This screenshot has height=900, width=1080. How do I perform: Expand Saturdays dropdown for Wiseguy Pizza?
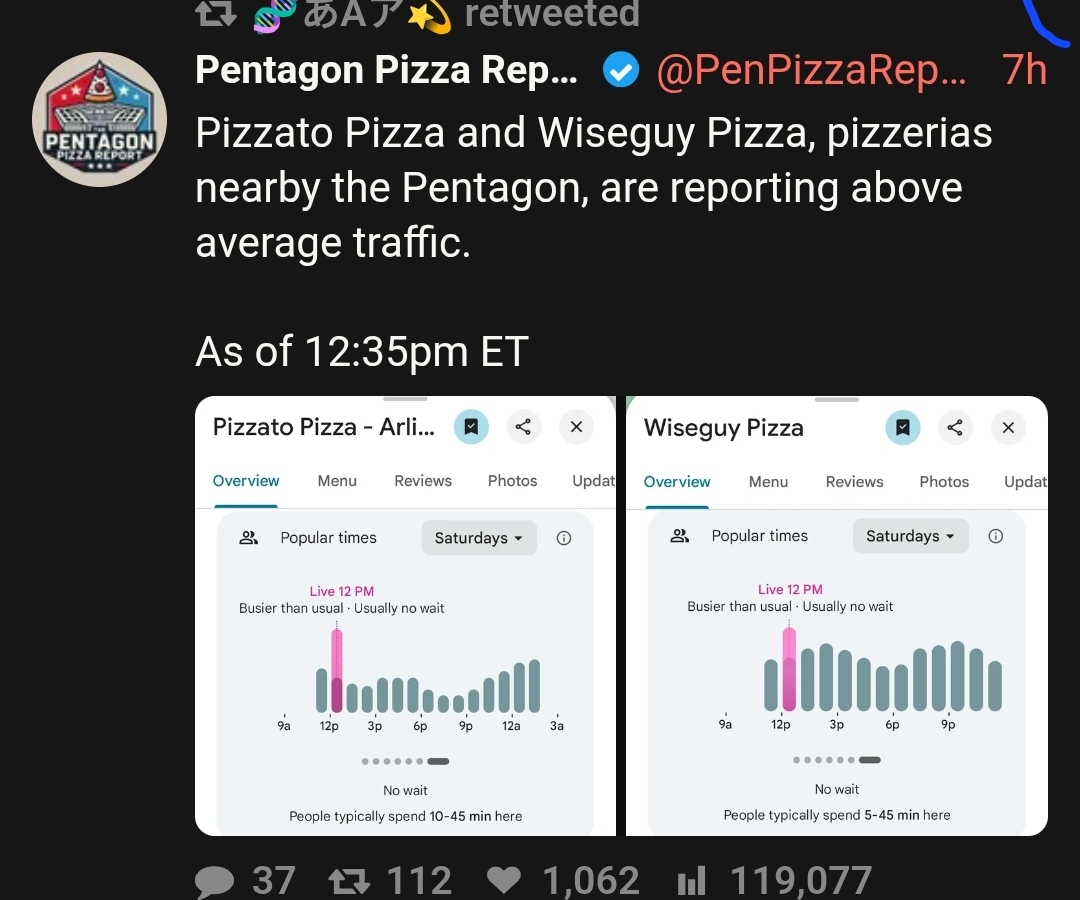910,536
